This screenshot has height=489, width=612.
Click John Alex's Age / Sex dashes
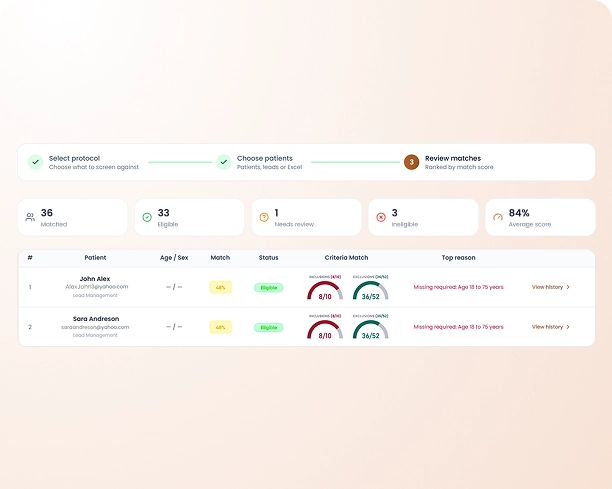(174, 287)
